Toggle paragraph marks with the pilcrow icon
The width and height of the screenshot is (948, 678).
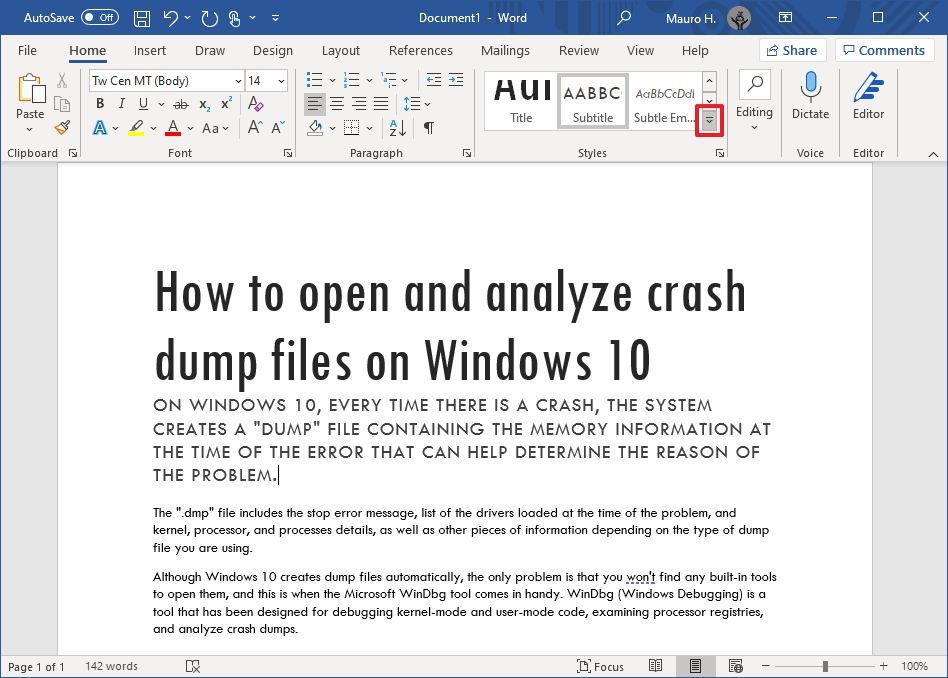(x=429, y=128)
